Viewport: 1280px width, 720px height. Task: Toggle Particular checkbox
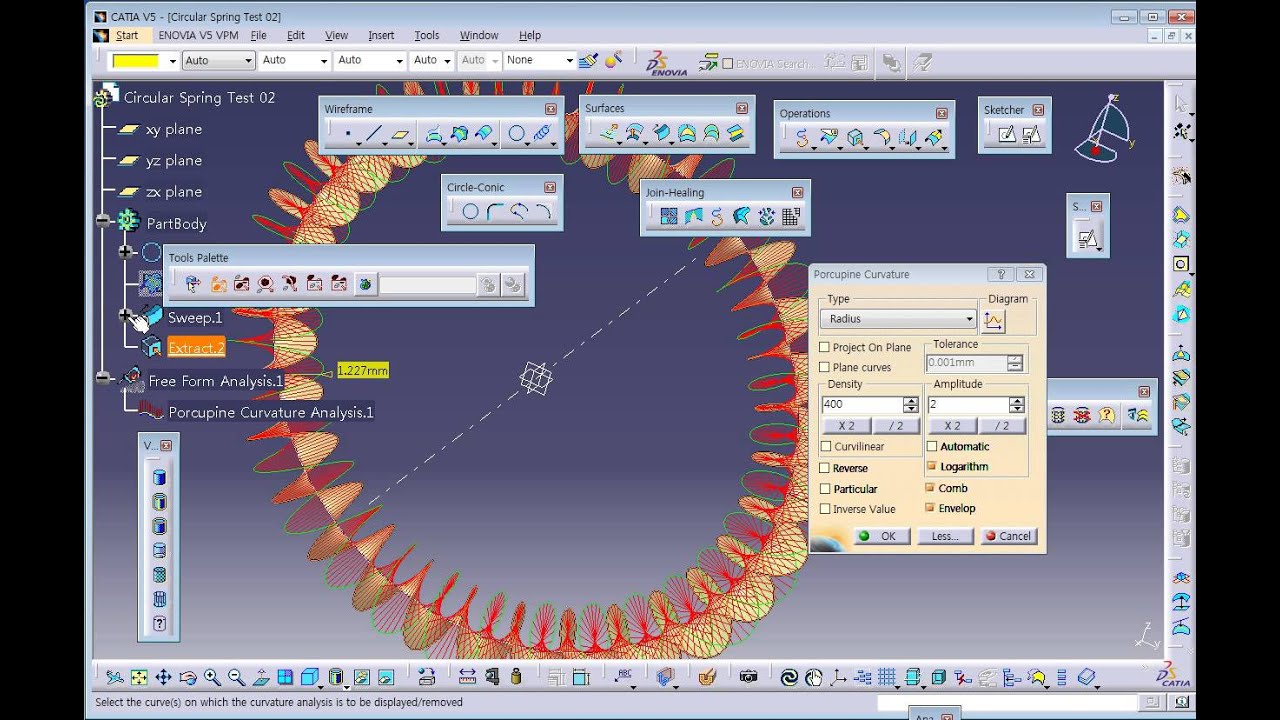coord(825,489)
